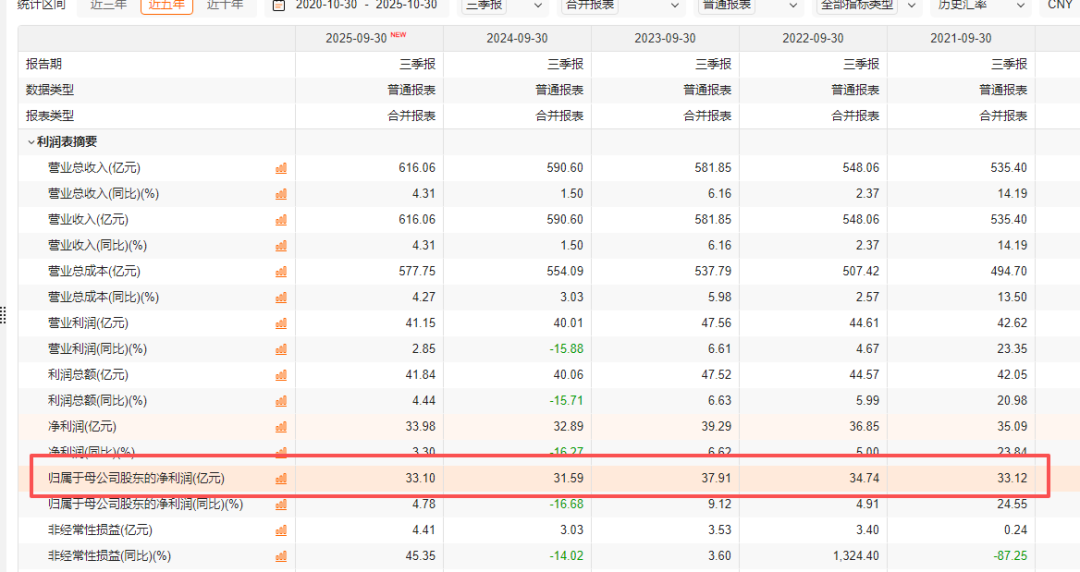Expand the 历史汇率 exchange rate dropdown
Viewport: 1080px width, 572px height.
[979, 5]
